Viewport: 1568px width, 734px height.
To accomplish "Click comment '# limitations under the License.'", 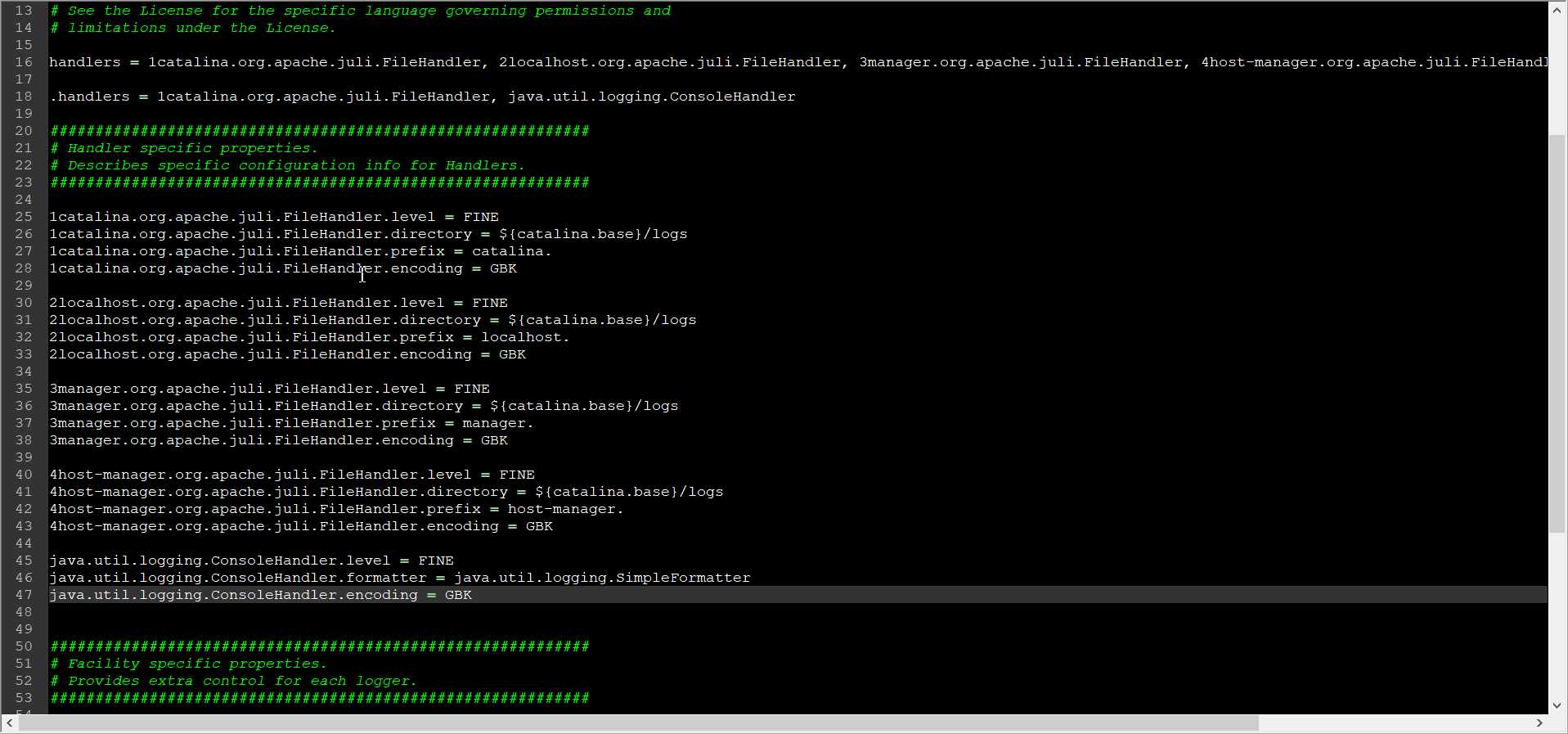I will coord(193,28).
